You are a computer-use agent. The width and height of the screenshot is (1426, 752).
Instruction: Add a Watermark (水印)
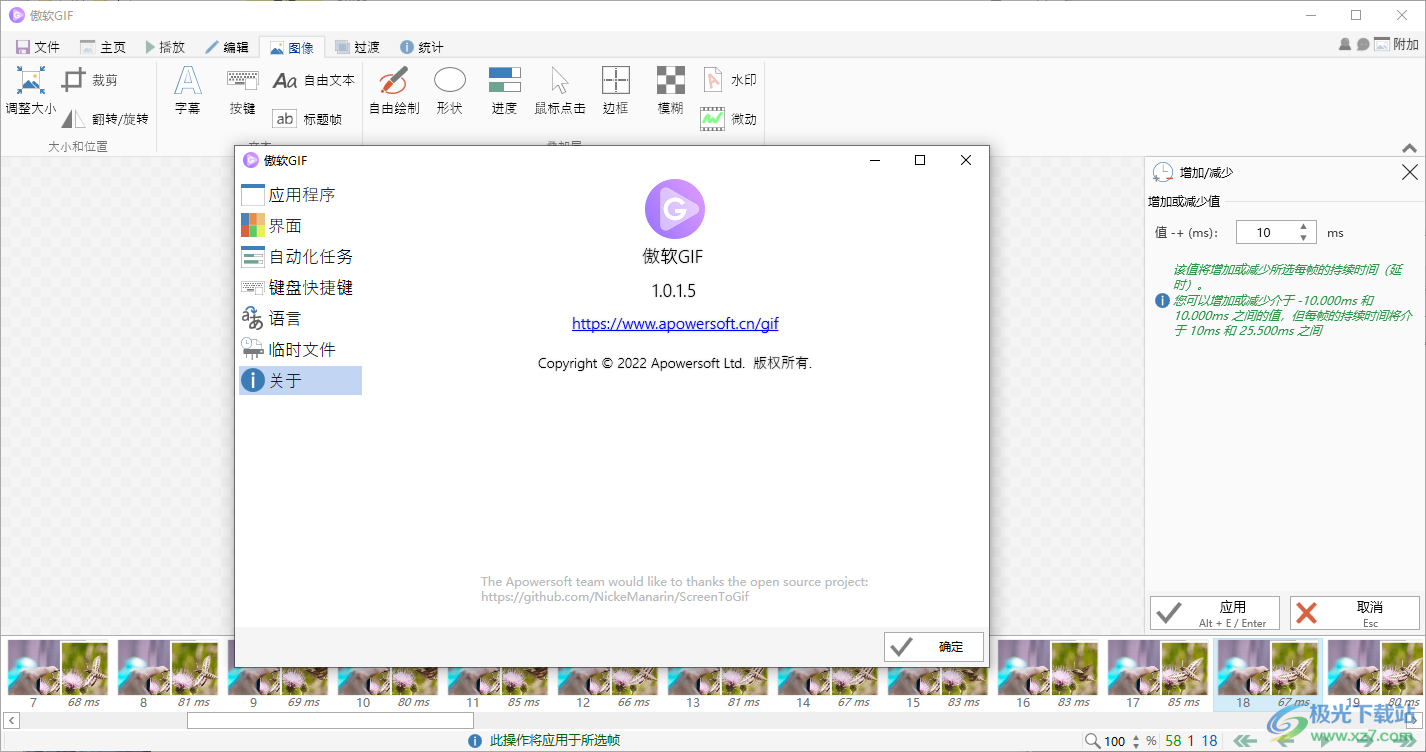point(729,80)
